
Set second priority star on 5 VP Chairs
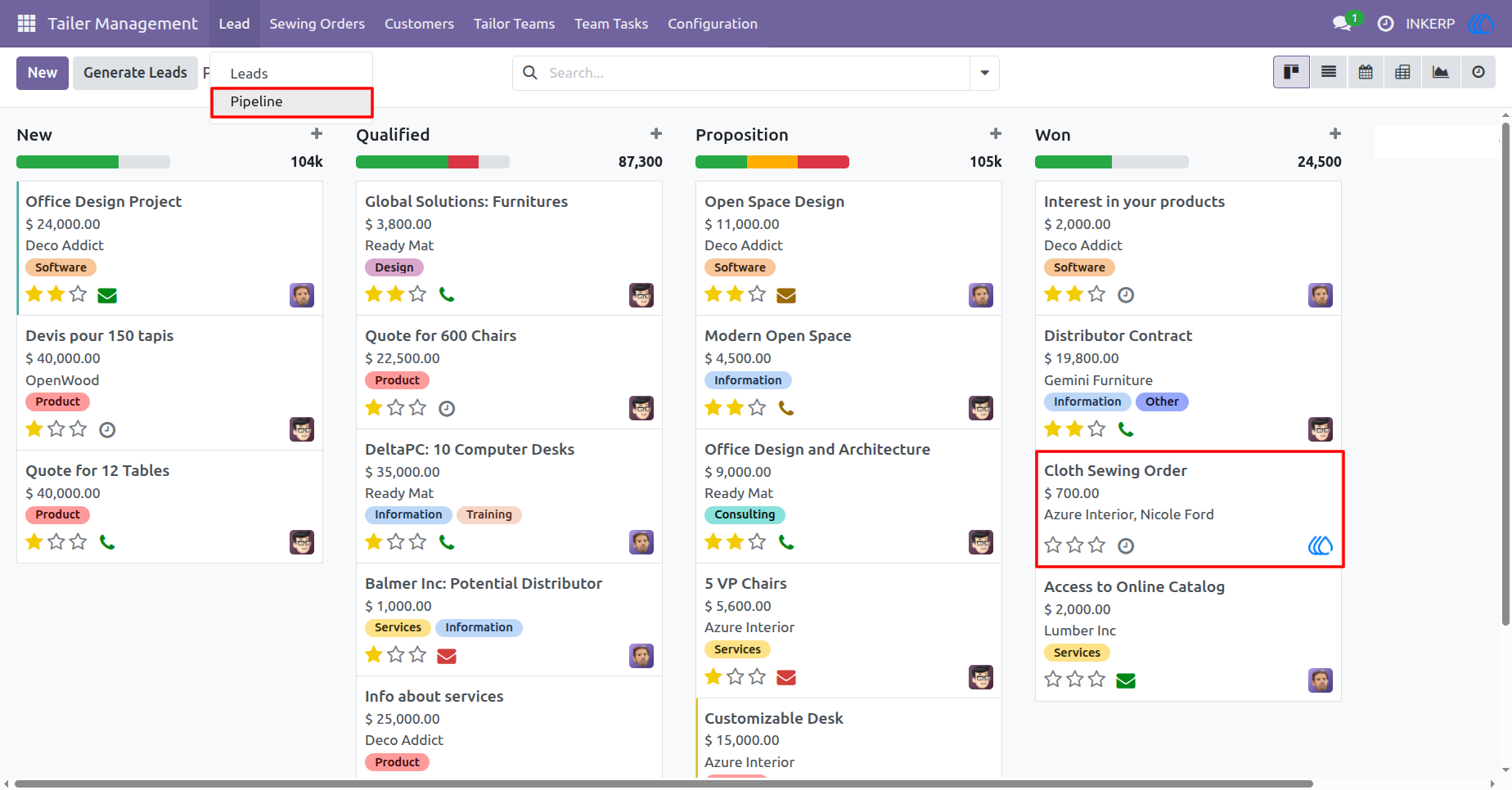click(x=735, y=676)
